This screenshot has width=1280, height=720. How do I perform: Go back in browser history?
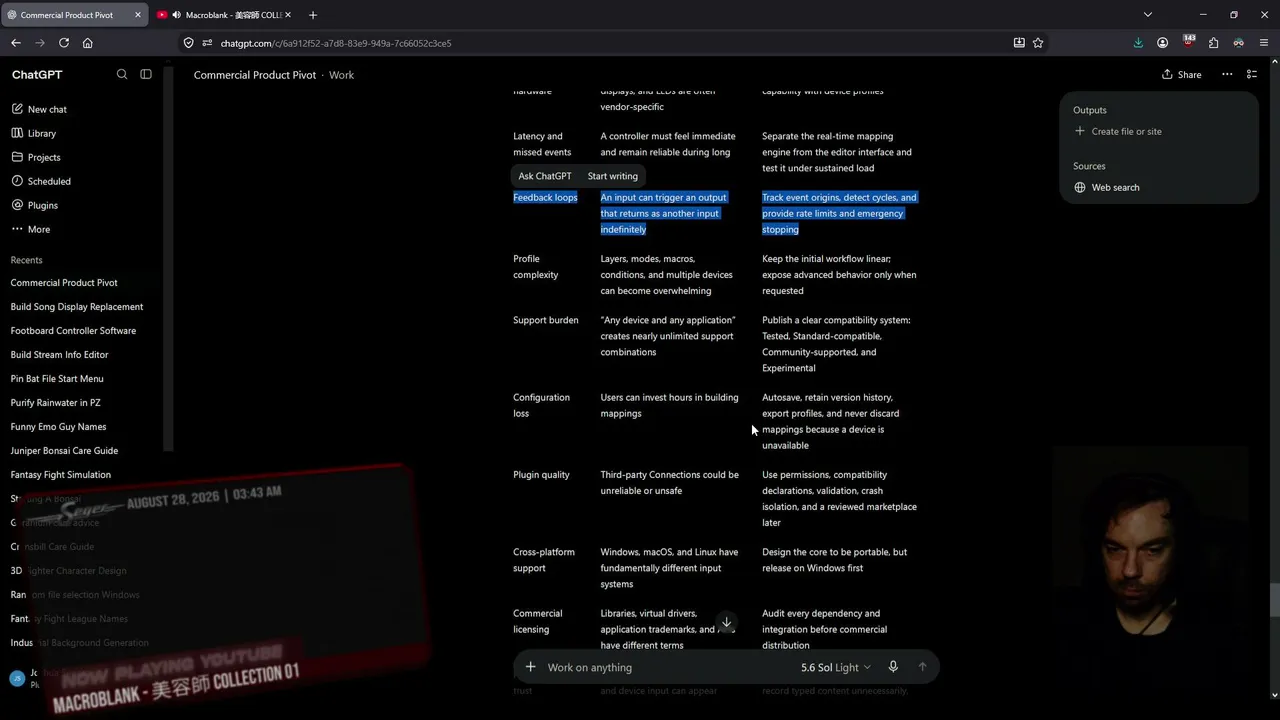(x=16, y=43)
